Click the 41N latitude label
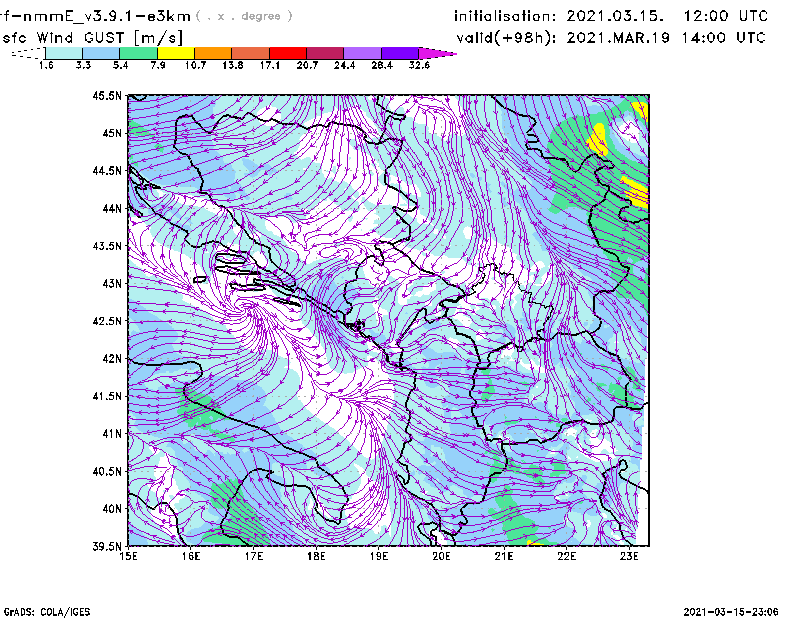The image size is (800, 618). [x=112, y=434]
